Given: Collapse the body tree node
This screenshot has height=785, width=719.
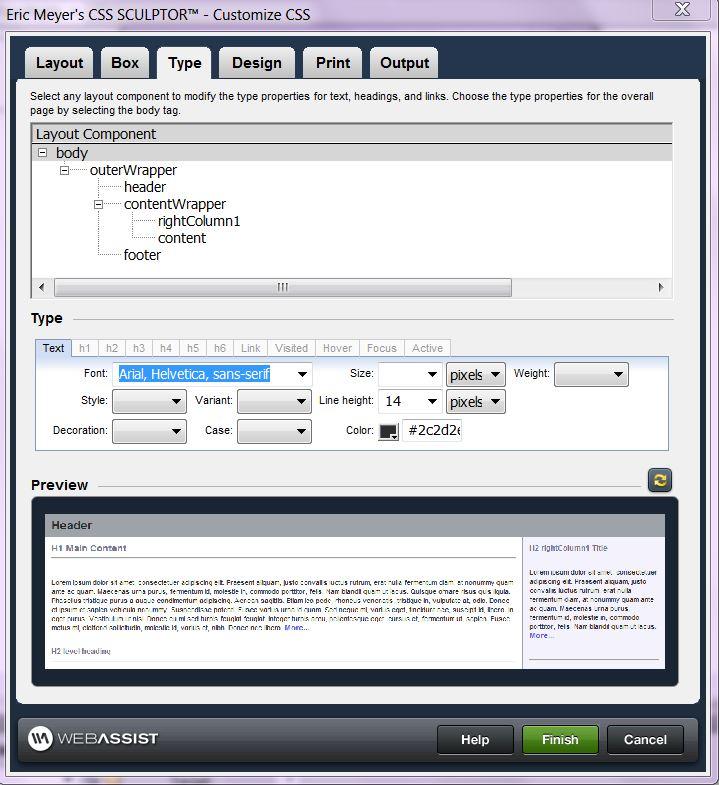Looking at the screenshot, I should (43, 153).
